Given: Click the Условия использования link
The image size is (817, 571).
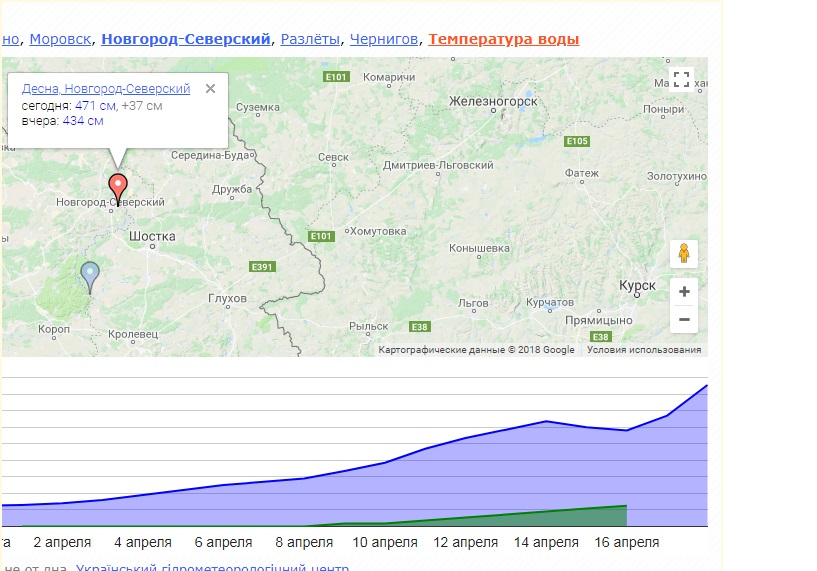Looking at the screenshot, I should coord(644,350).
